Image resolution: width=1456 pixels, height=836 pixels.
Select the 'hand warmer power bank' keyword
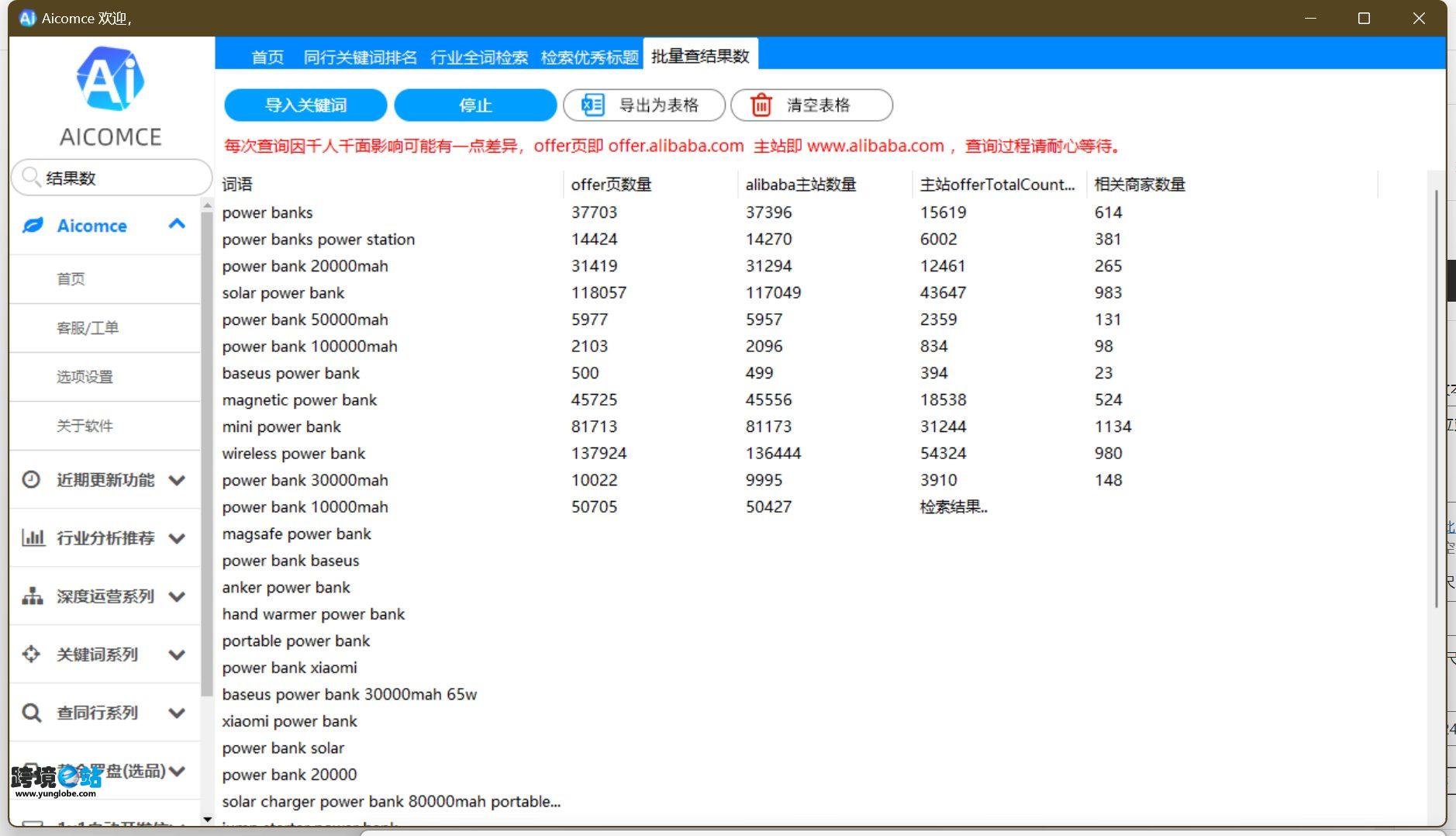pos(313,614)
